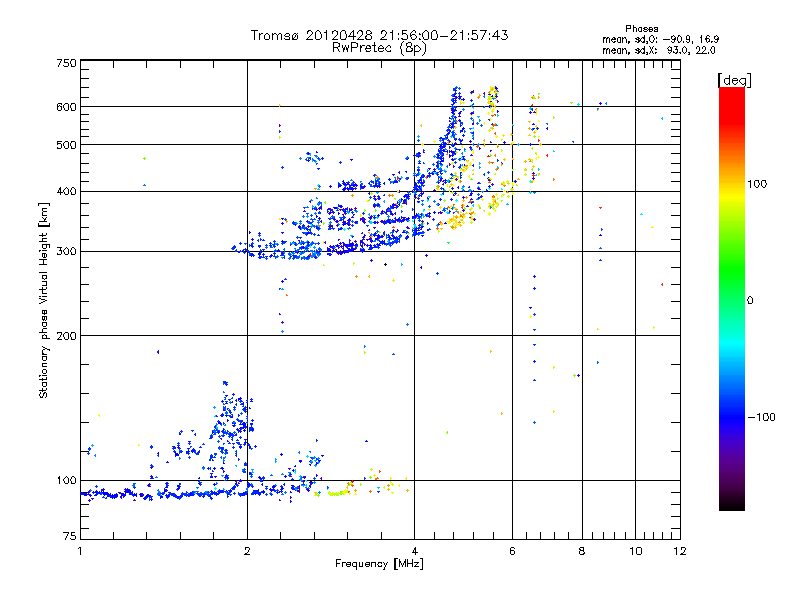
Task: Click the 'mean, sd,X: 93.0, 22.0' line
Action: coord(659,51)
